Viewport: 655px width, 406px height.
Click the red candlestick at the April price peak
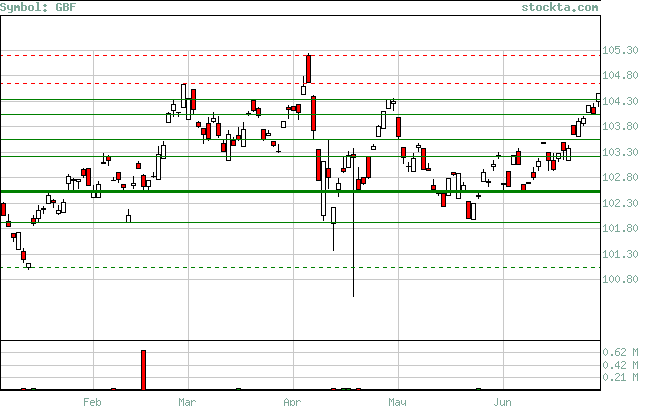[x=308, y=69]
